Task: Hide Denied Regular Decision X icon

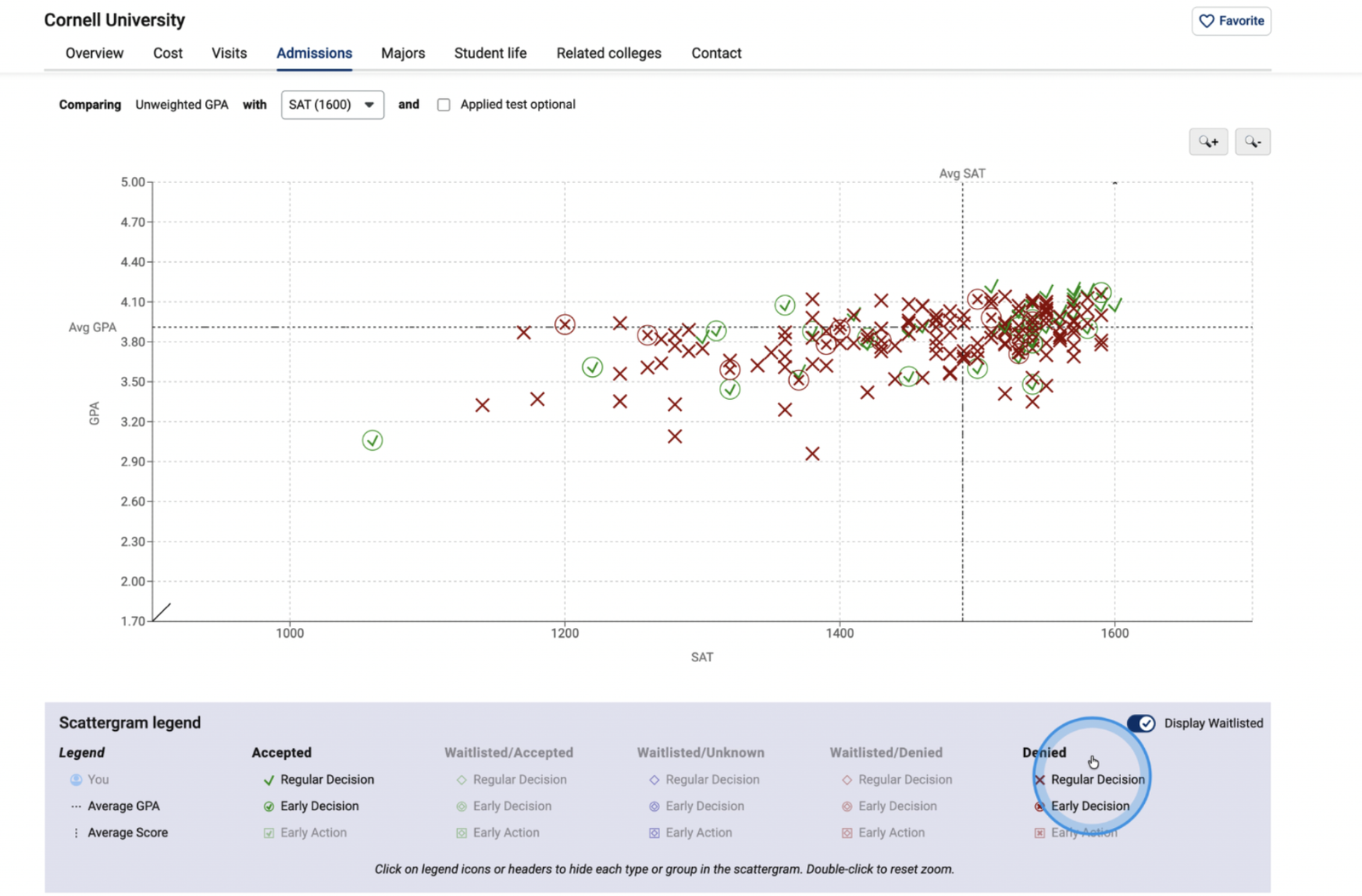Action: click(1039, 779)
